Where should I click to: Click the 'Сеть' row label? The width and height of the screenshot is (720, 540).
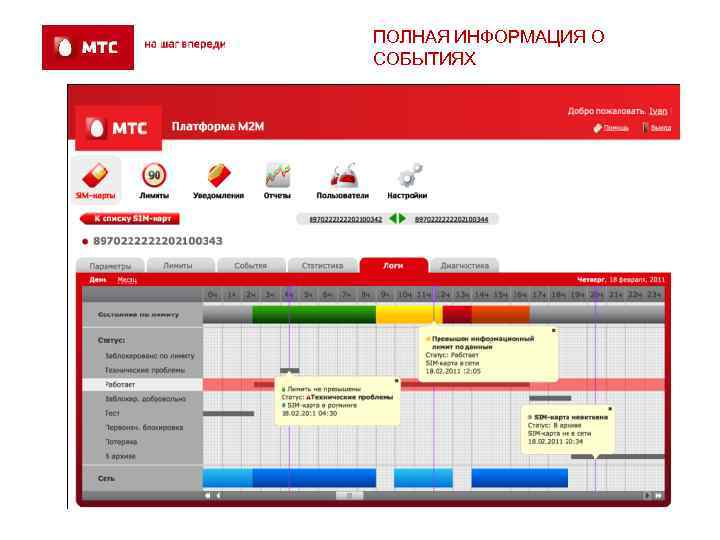(x=106, y=478)
